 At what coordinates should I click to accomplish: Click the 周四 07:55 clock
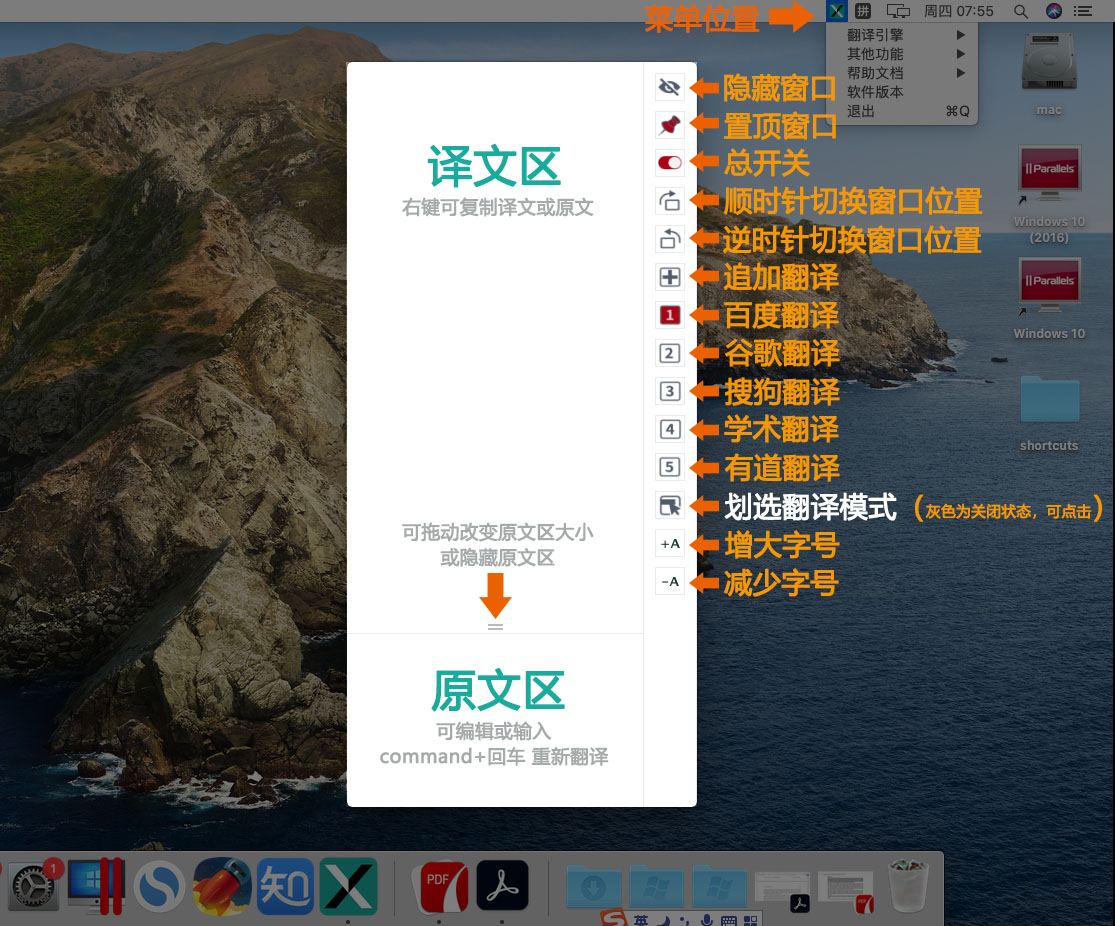(958, 11)
